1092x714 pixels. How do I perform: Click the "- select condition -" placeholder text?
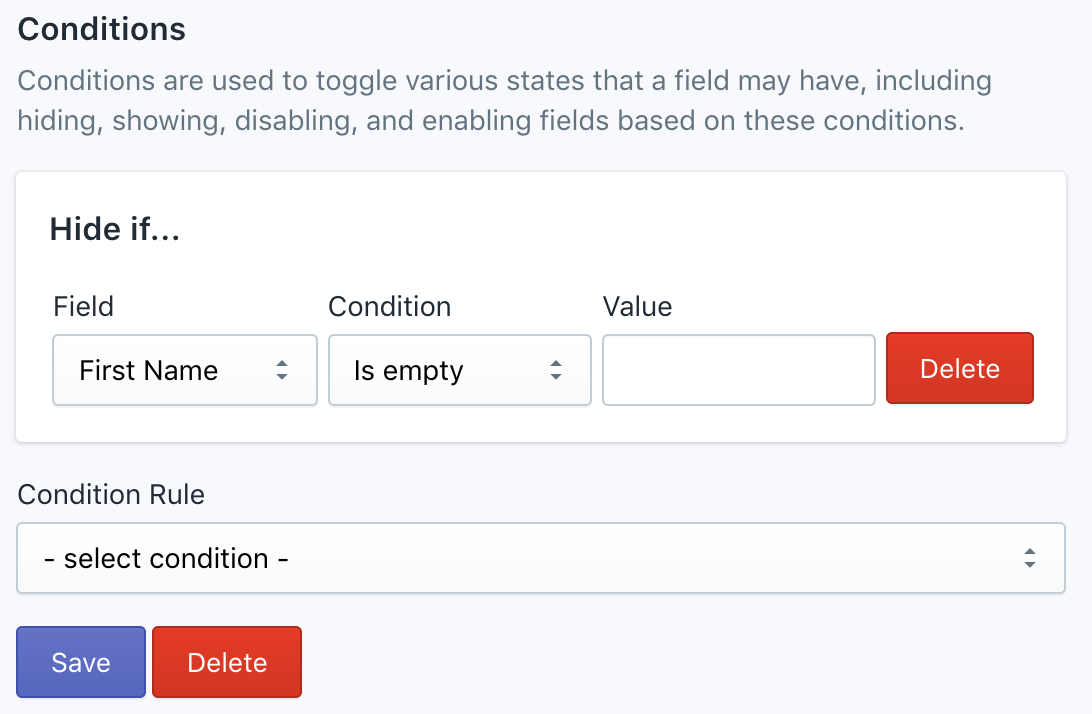[166, 558]
